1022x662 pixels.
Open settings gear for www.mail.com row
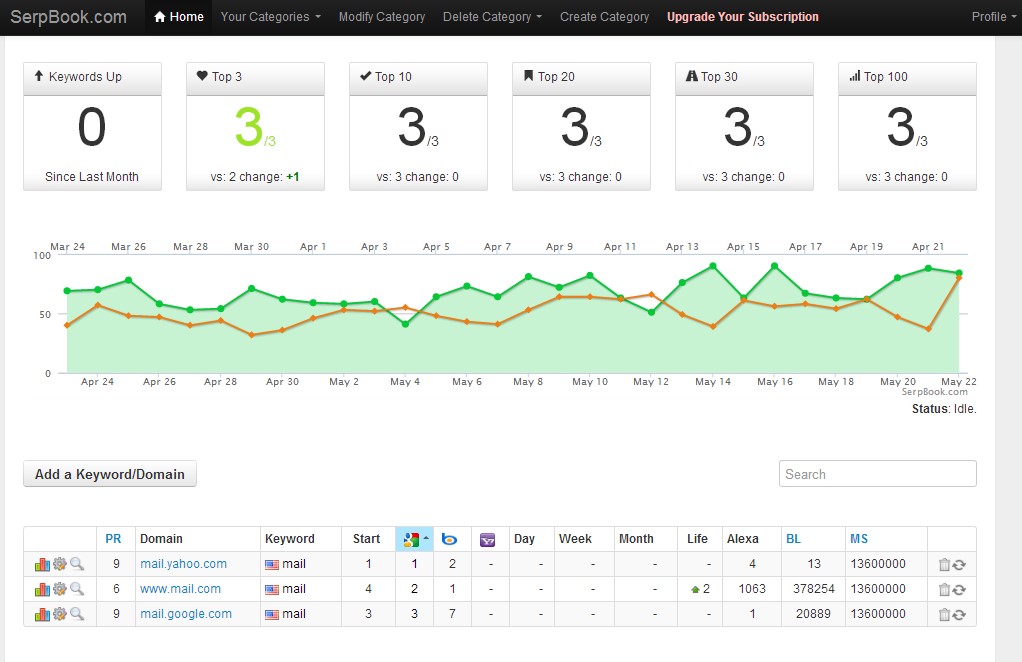(x=59, y=589)
